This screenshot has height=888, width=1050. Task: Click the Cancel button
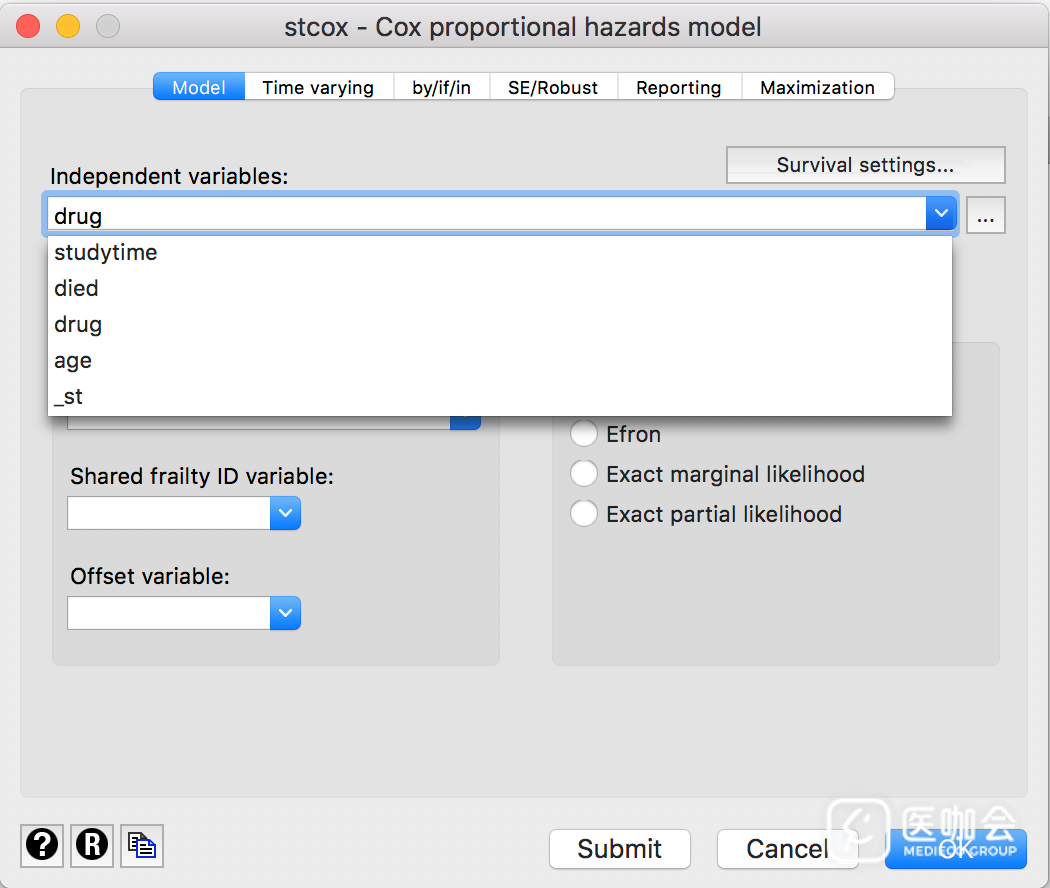tap(787, 849)
